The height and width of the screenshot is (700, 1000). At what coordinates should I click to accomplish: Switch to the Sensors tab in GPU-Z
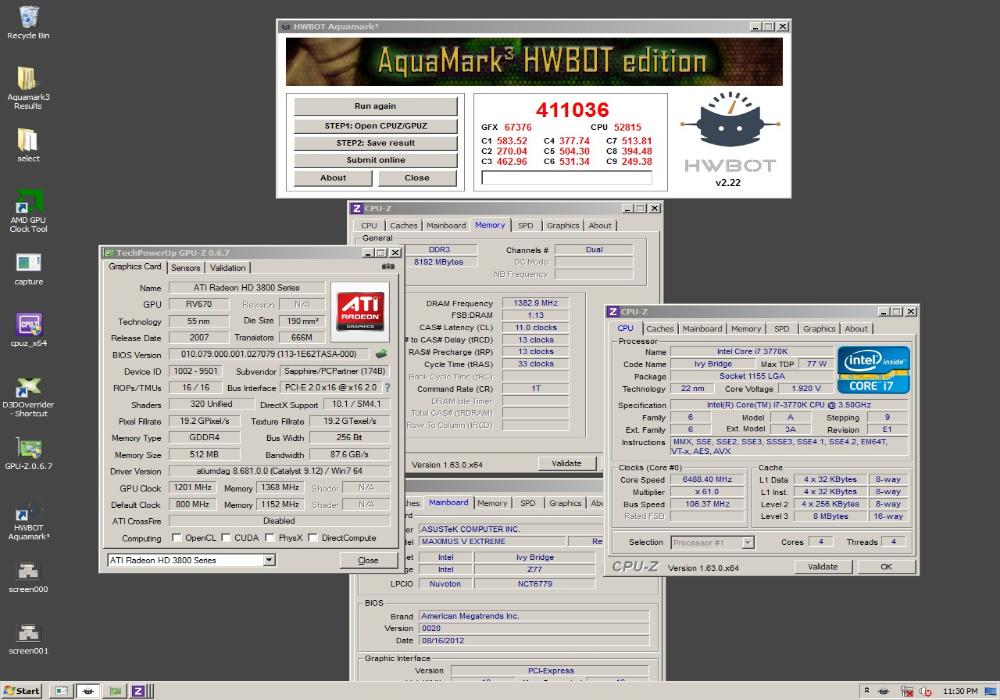click(186, 268)
